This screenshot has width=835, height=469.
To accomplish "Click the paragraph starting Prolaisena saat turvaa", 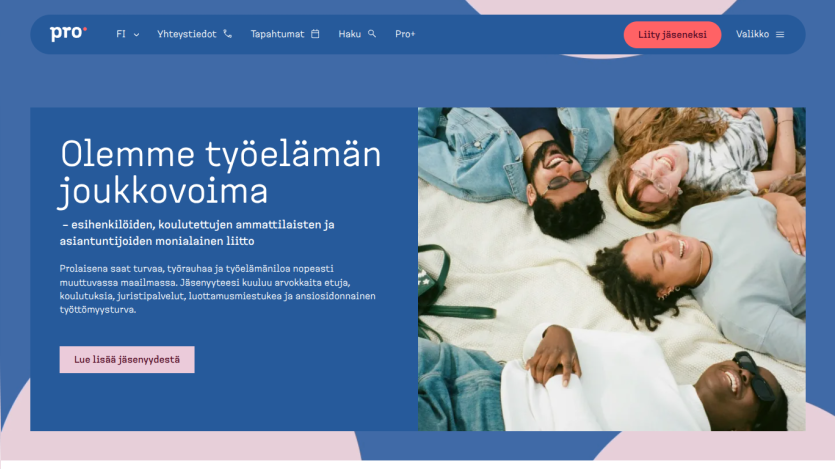I will pos(217,289).
